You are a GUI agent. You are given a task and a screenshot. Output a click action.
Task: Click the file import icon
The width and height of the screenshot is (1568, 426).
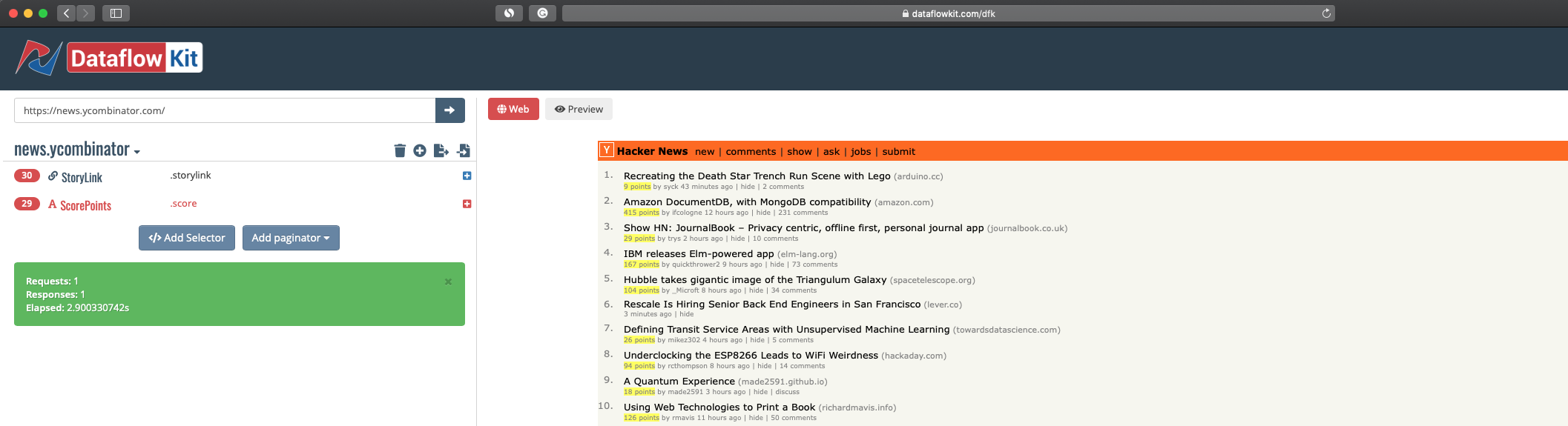tap(464, 150)
